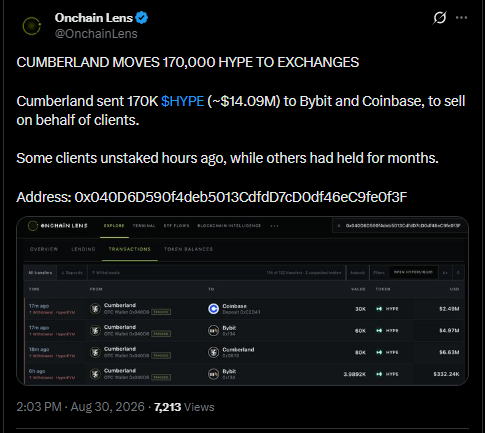Click the tweet headline about 170,000 HYPE
Image resolution: width=485 pixels, height=433 pixels.
coord(188,62)
